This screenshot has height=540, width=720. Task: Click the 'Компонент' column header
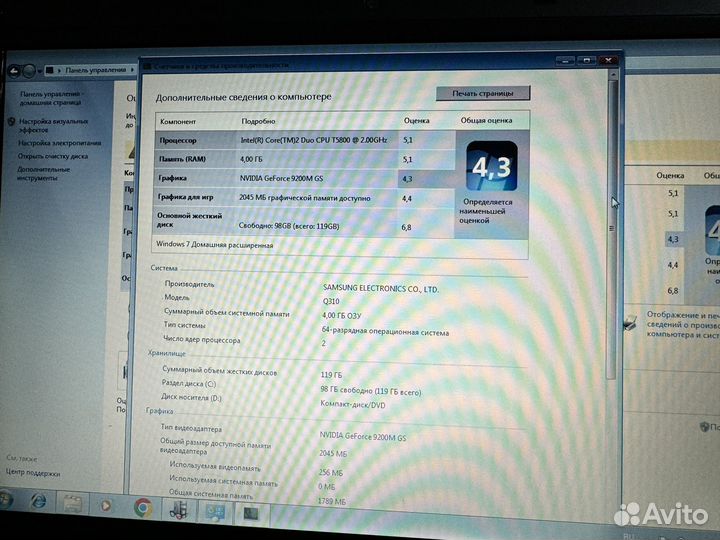(178, 122)
